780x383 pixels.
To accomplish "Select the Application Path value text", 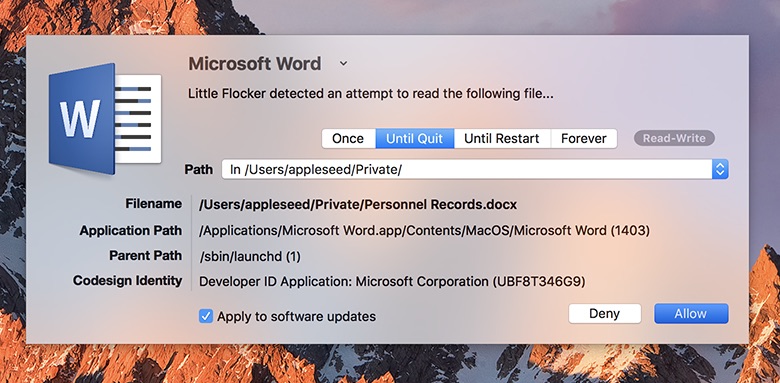I will click(x=424, y=231).
